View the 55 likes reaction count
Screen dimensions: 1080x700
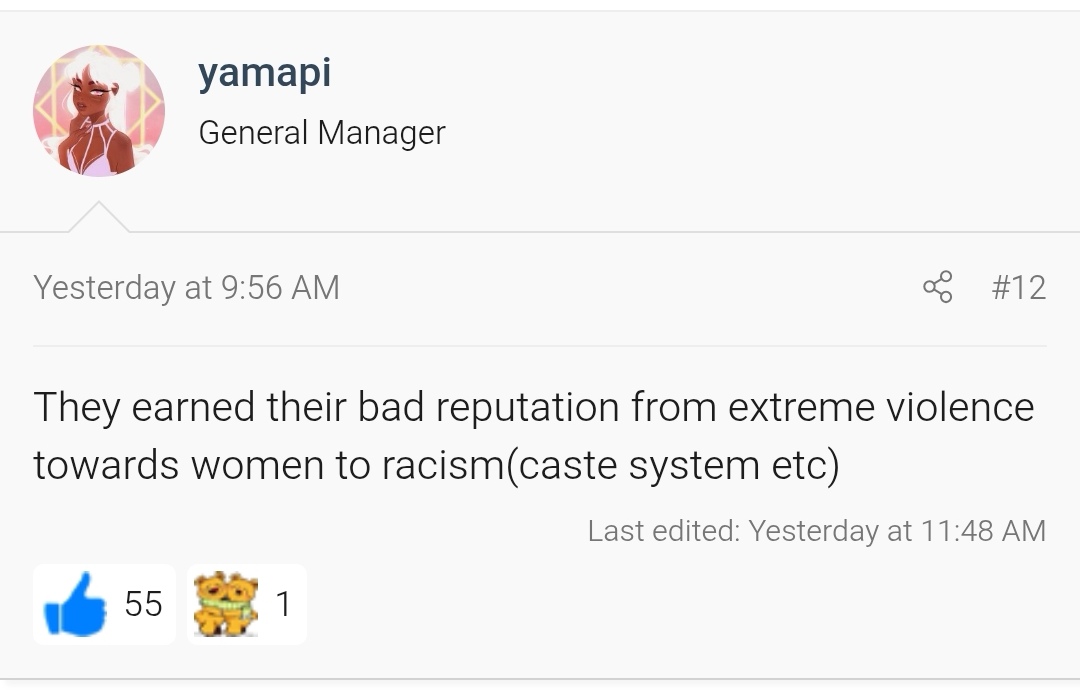coord(105,604)
